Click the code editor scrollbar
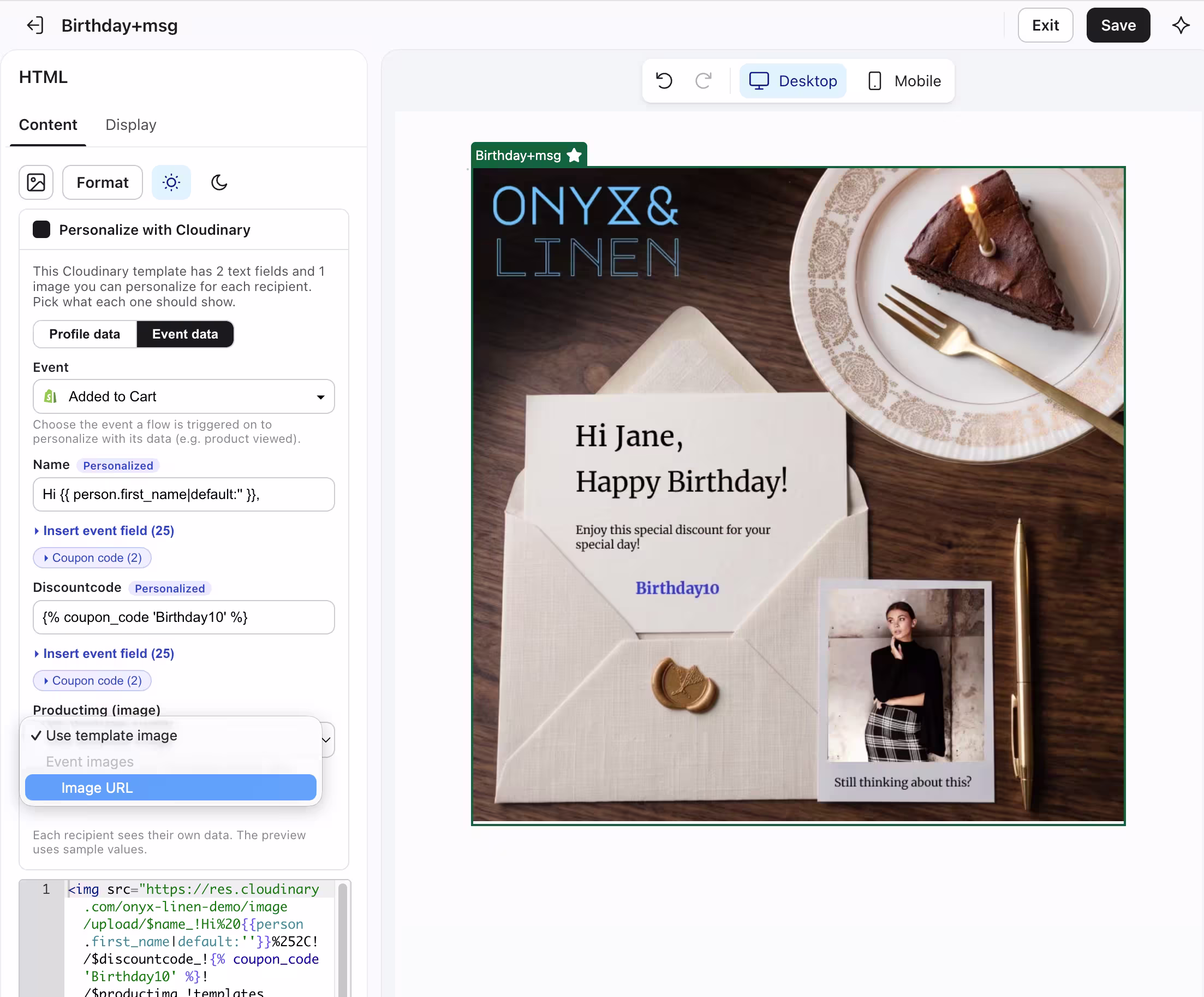 [342, 939]
